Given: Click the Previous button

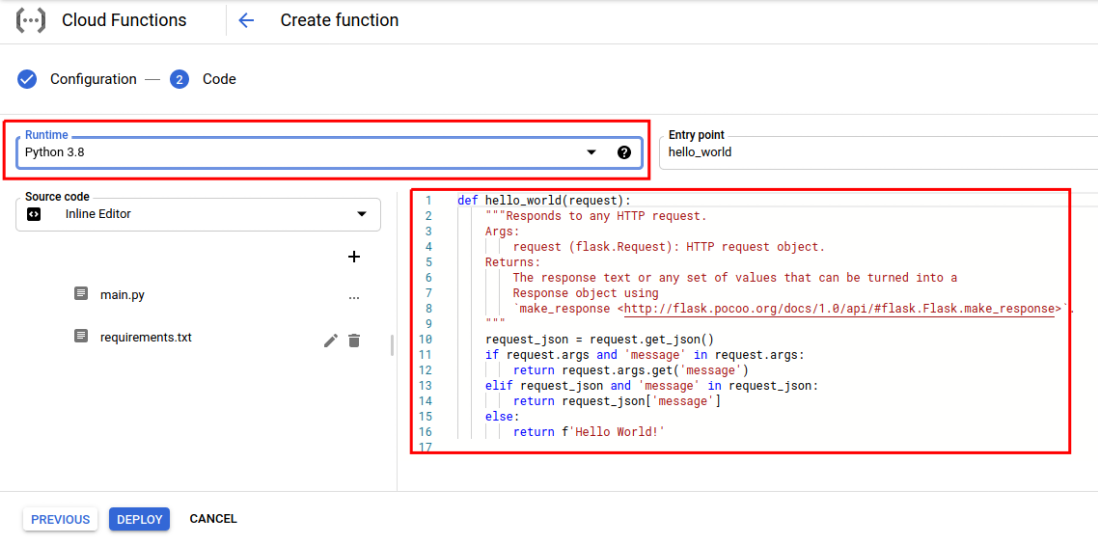Looking at the screenshot, I should tap(60, 519).
